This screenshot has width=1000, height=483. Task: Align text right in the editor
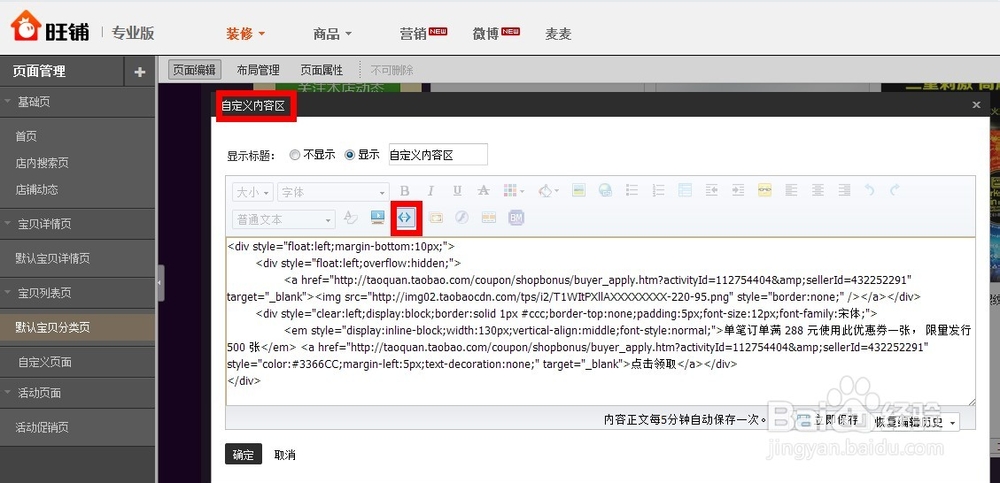pyautogui.click(x=844, y=190)
